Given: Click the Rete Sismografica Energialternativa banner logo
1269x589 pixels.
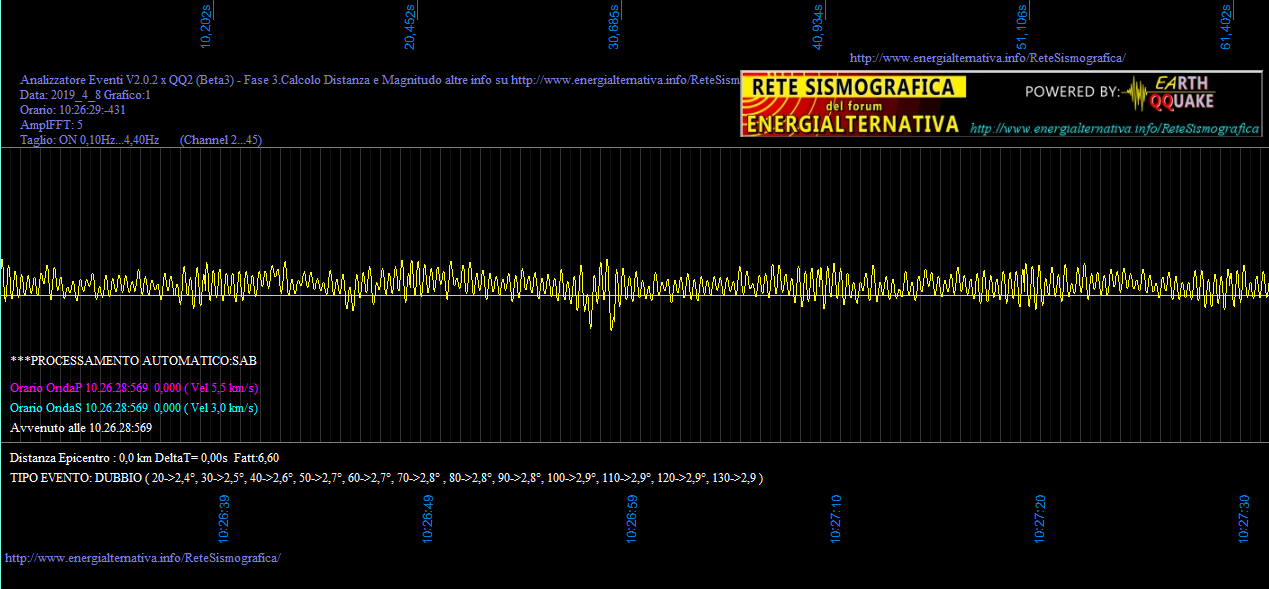Looking at the screenshot, I should 853,106.
